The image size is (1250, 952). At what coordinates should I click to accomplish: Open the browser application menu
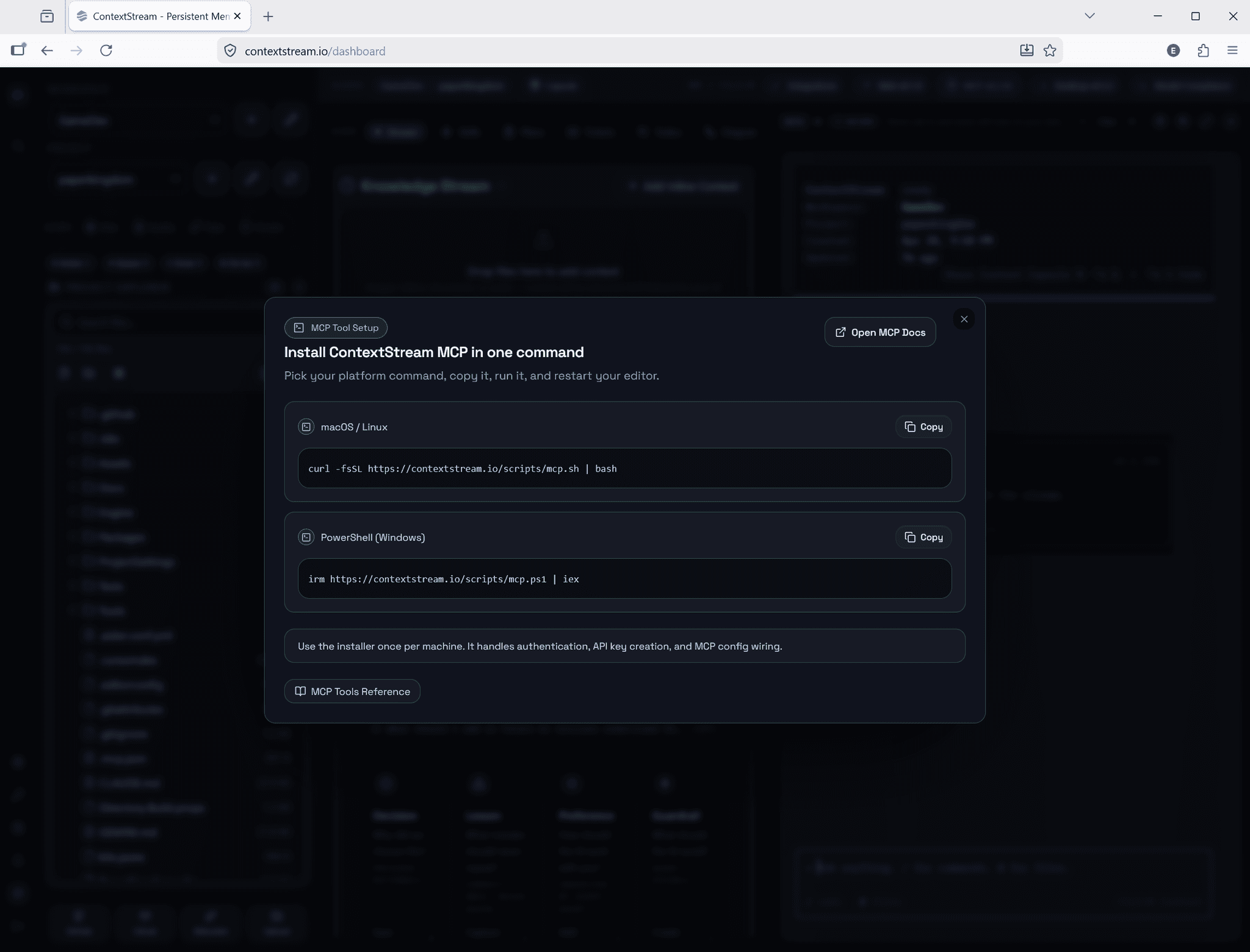1232,51
